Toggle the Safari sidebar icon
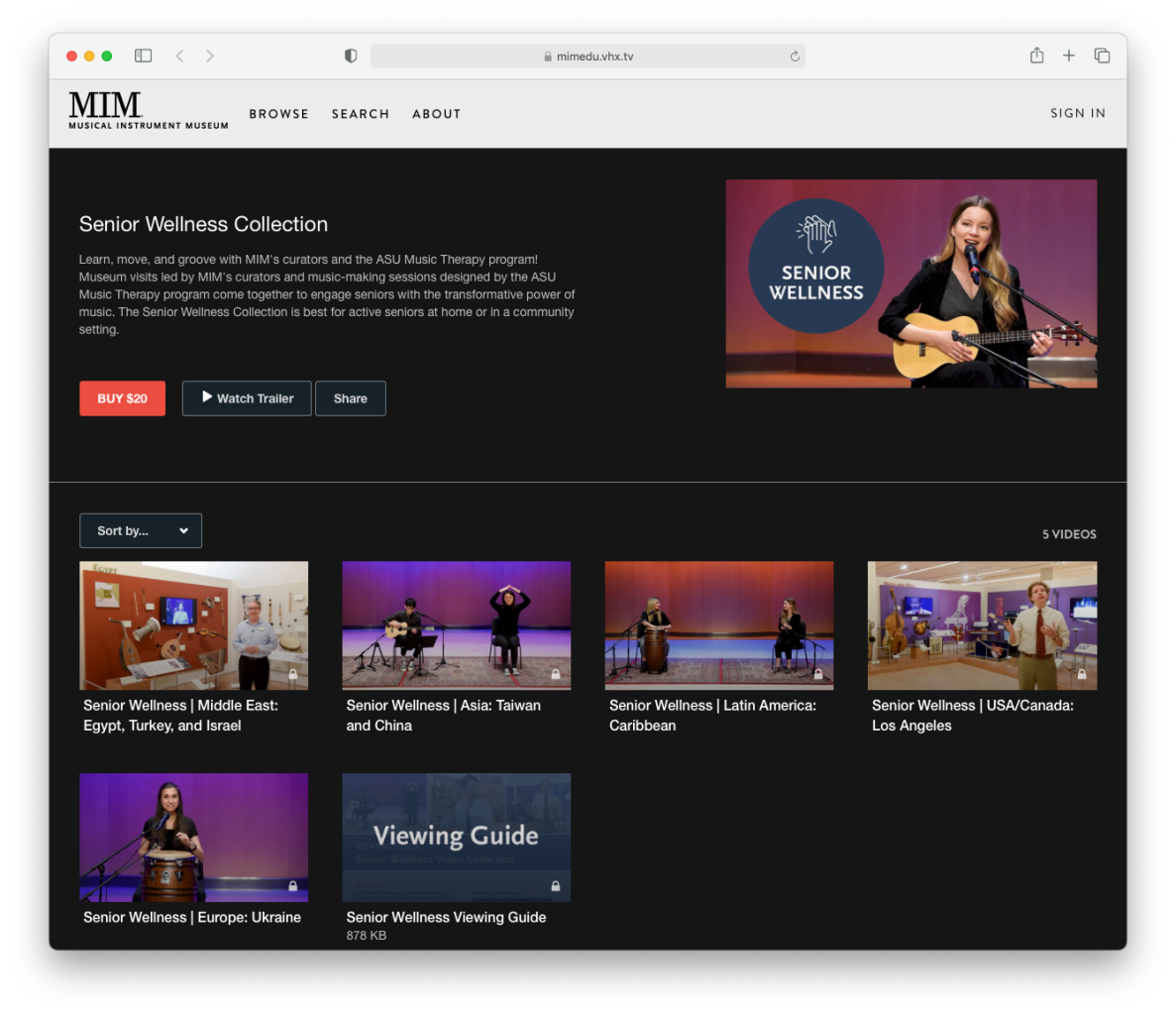1176x1015 pixels. click(144, 56)
